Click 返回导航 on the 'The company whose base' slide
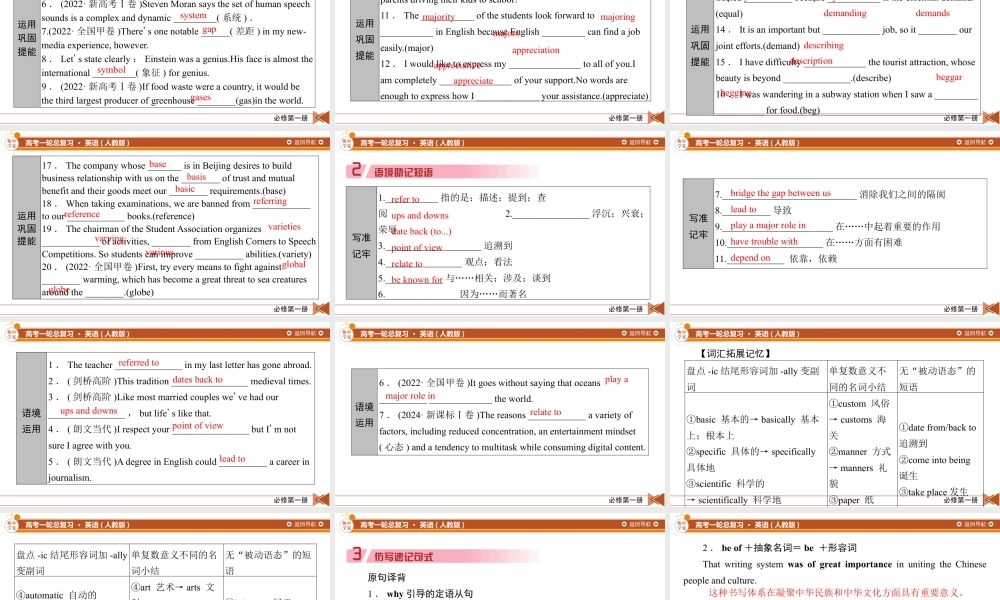Image resolution: width=1000 pixels, height=600 pixels. coord(305,142)
